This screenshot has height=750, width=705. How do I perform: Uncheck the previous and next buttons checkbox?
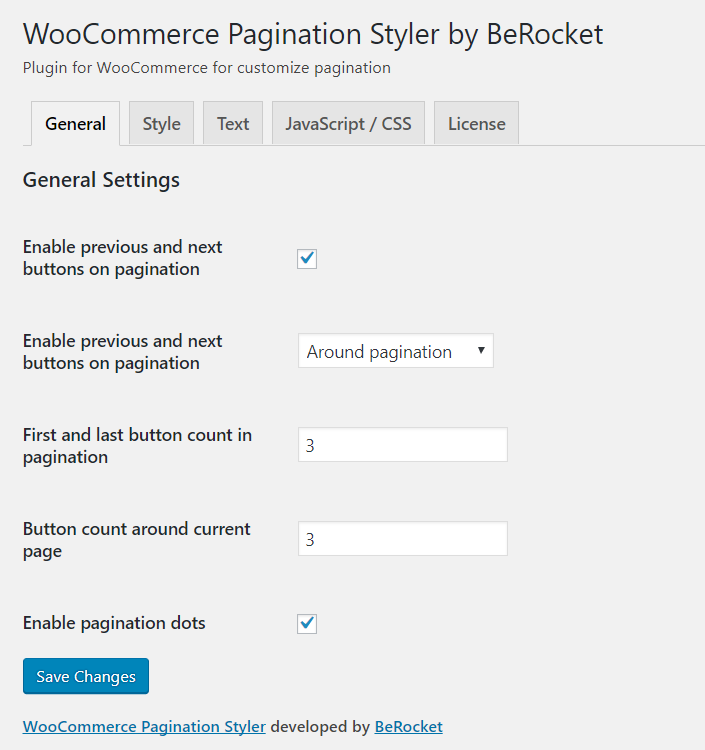(307, 259)
